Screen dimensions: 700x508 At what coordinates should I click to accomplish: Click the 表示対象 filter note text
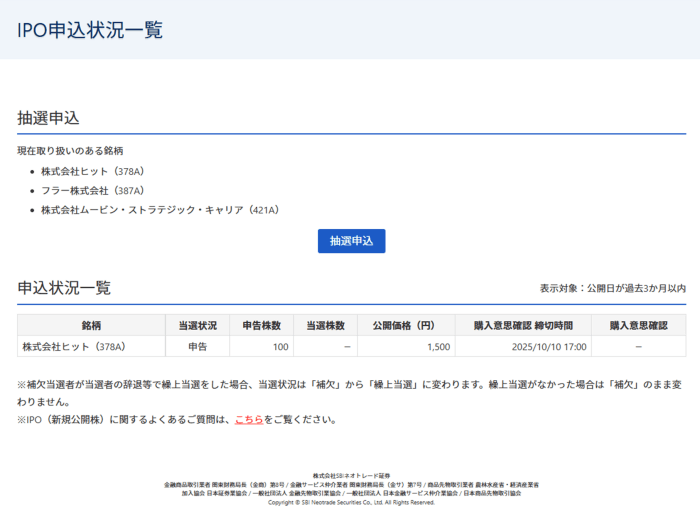tap(612, 288)
